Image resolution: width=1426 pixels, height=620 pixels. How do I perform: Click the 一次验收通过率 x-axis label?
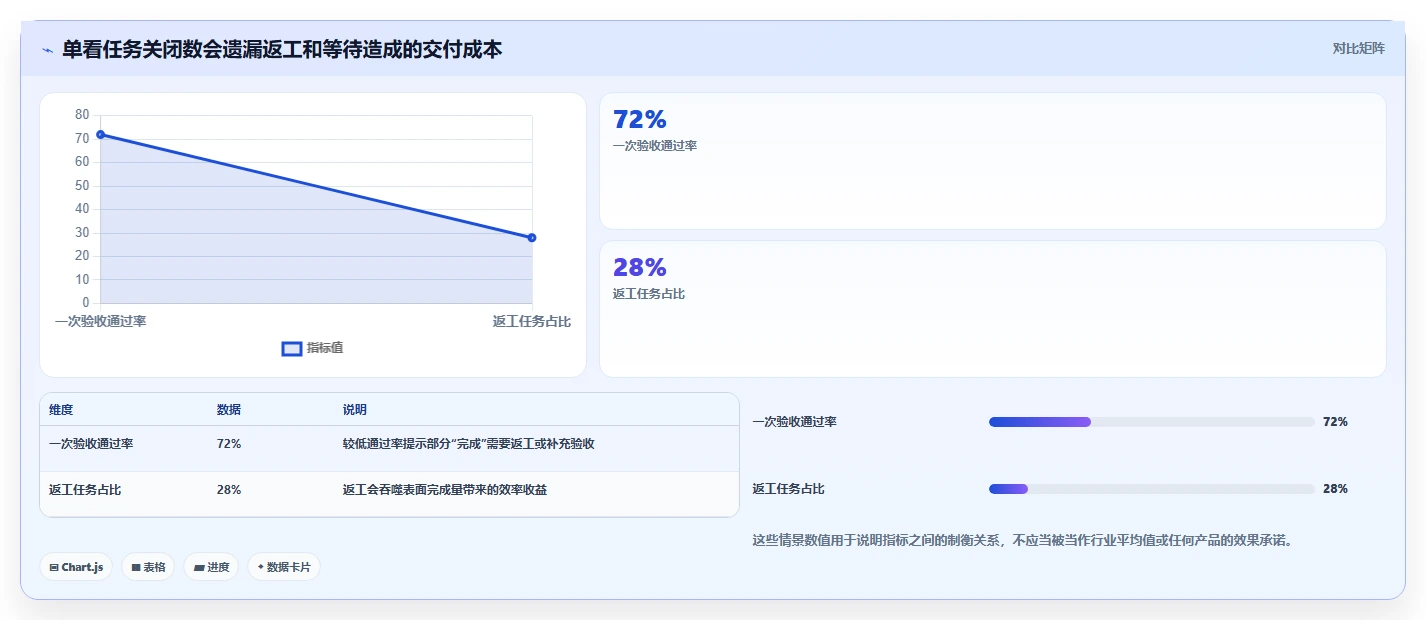pos(100,321)
